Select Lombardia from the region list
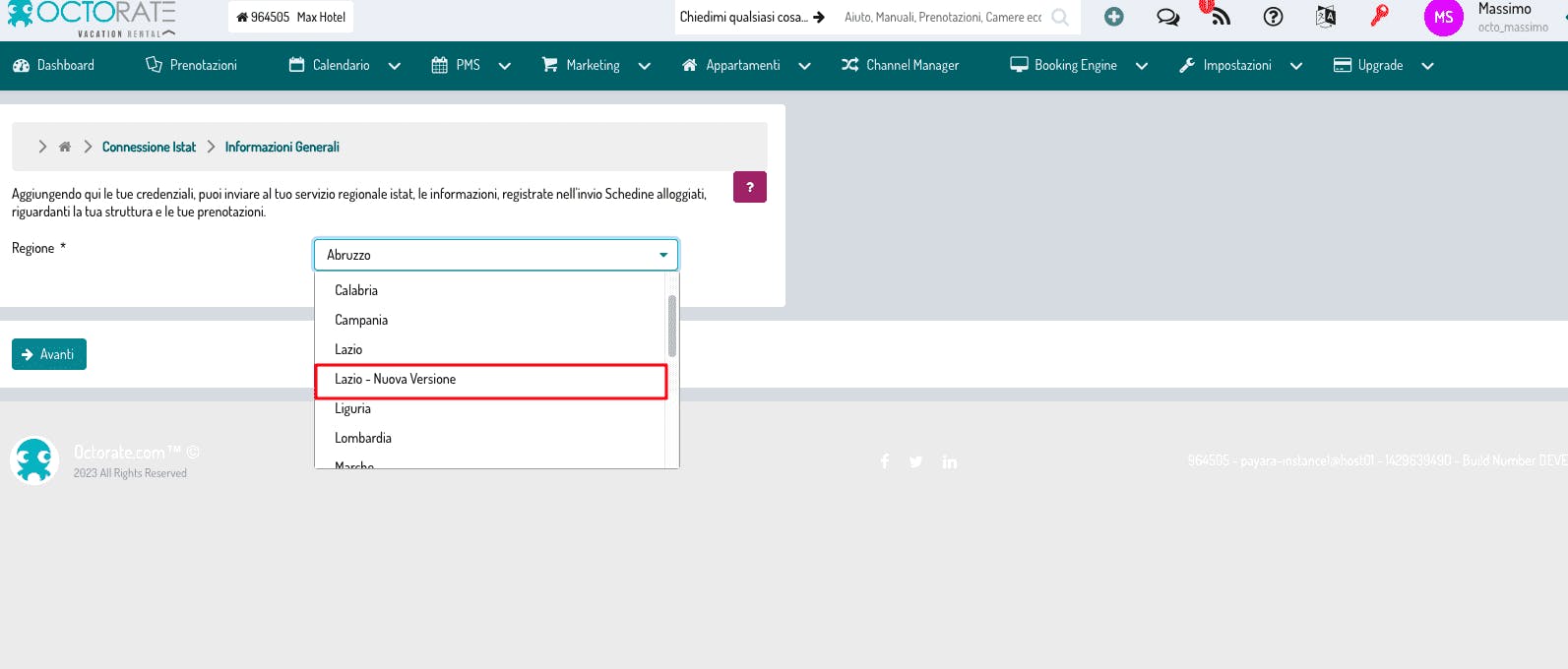The width and height of the screenshot is (1568, 669). [x=490, y=438]
